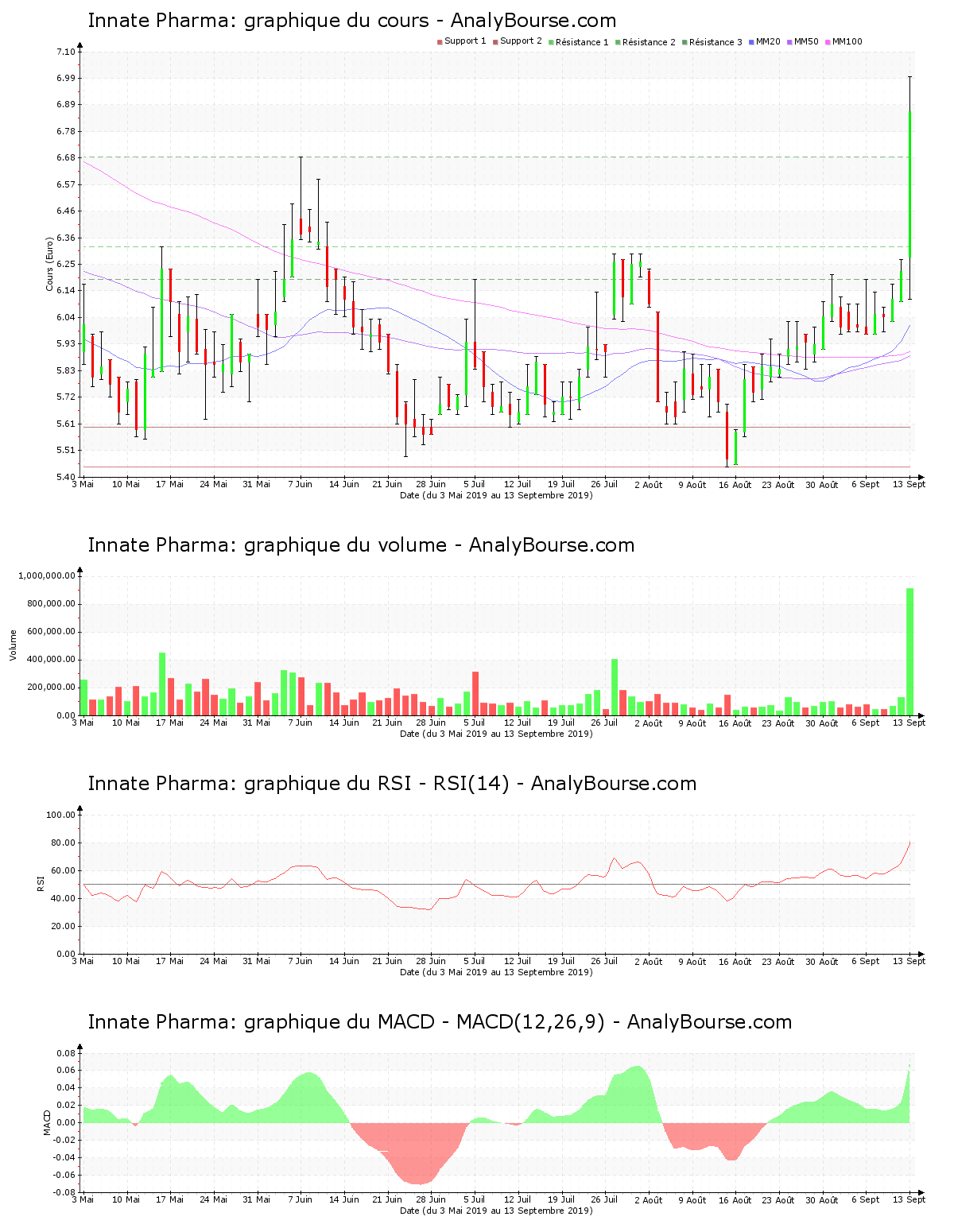
Task: Click '16 Août' date under MACD chart
Action: pos(735,1199)
